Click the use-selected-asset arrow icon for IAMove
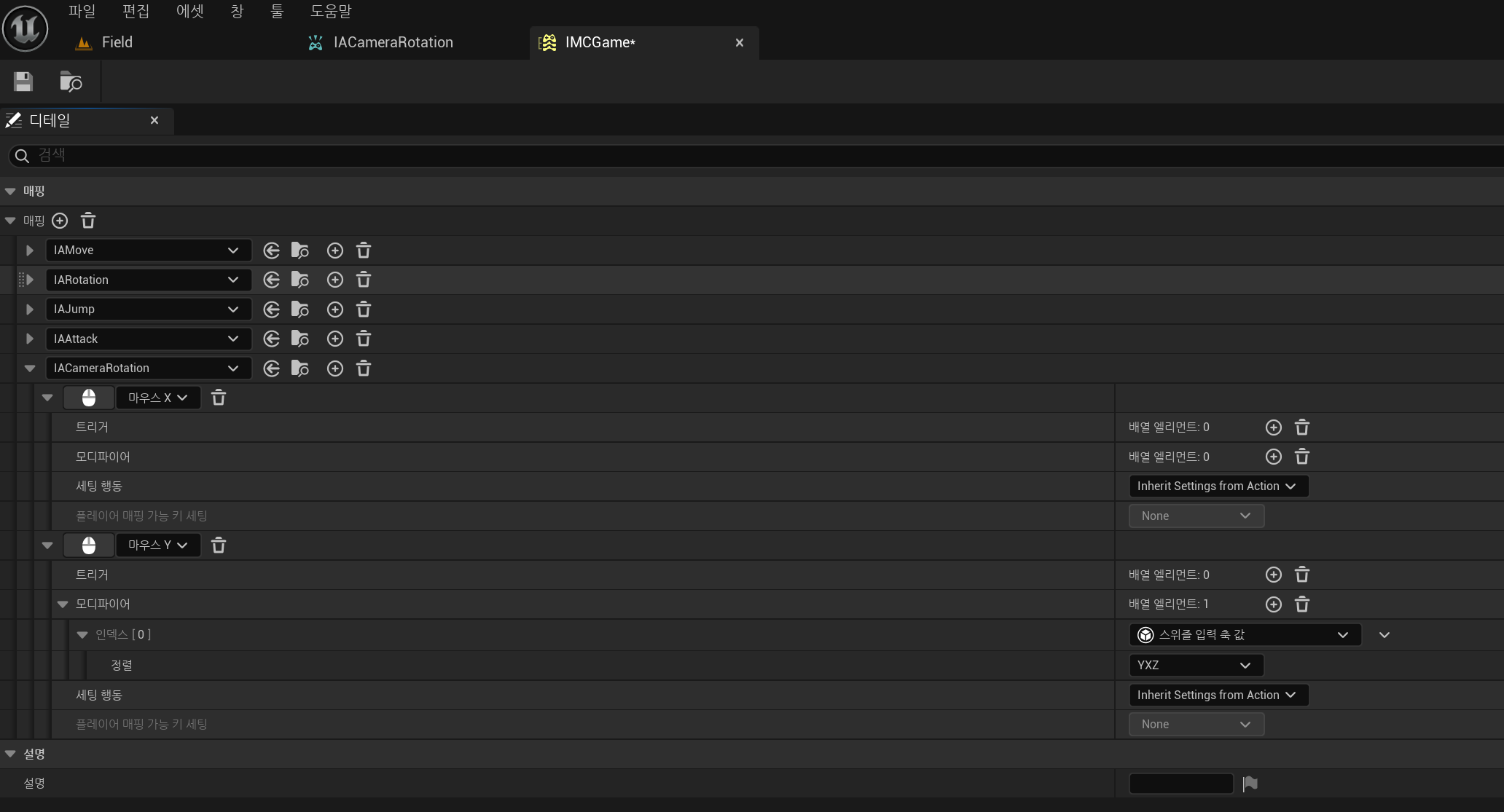 [271, 251]
